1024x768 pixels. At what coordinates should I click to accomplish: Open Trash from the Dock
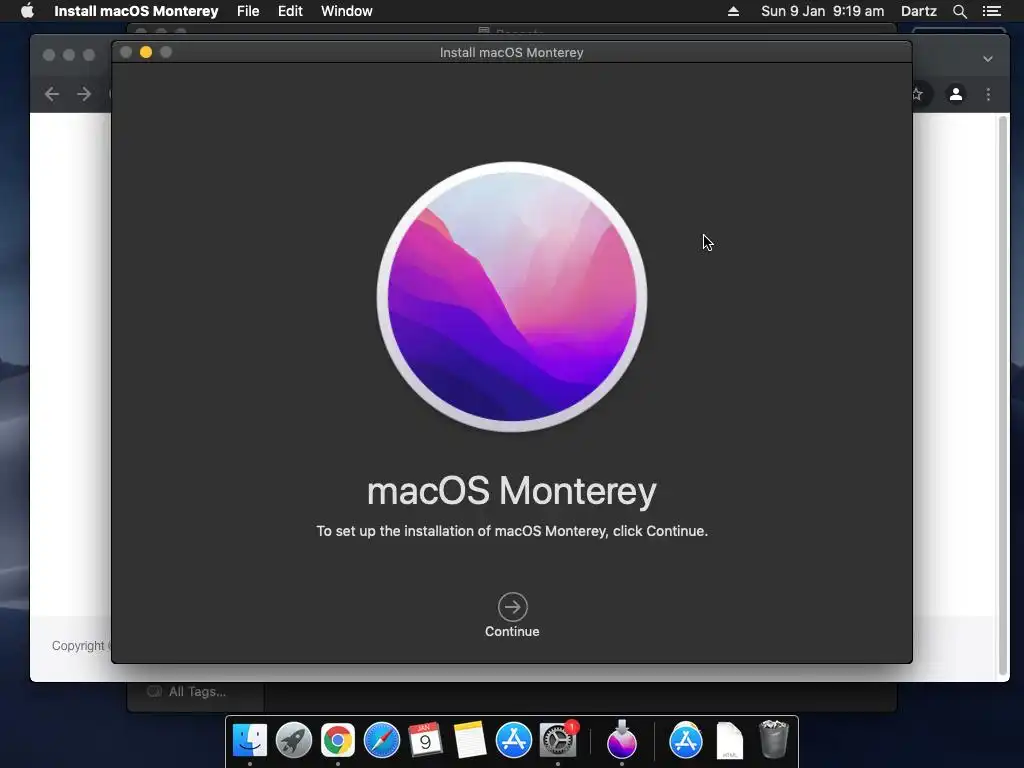coord(774,739)
